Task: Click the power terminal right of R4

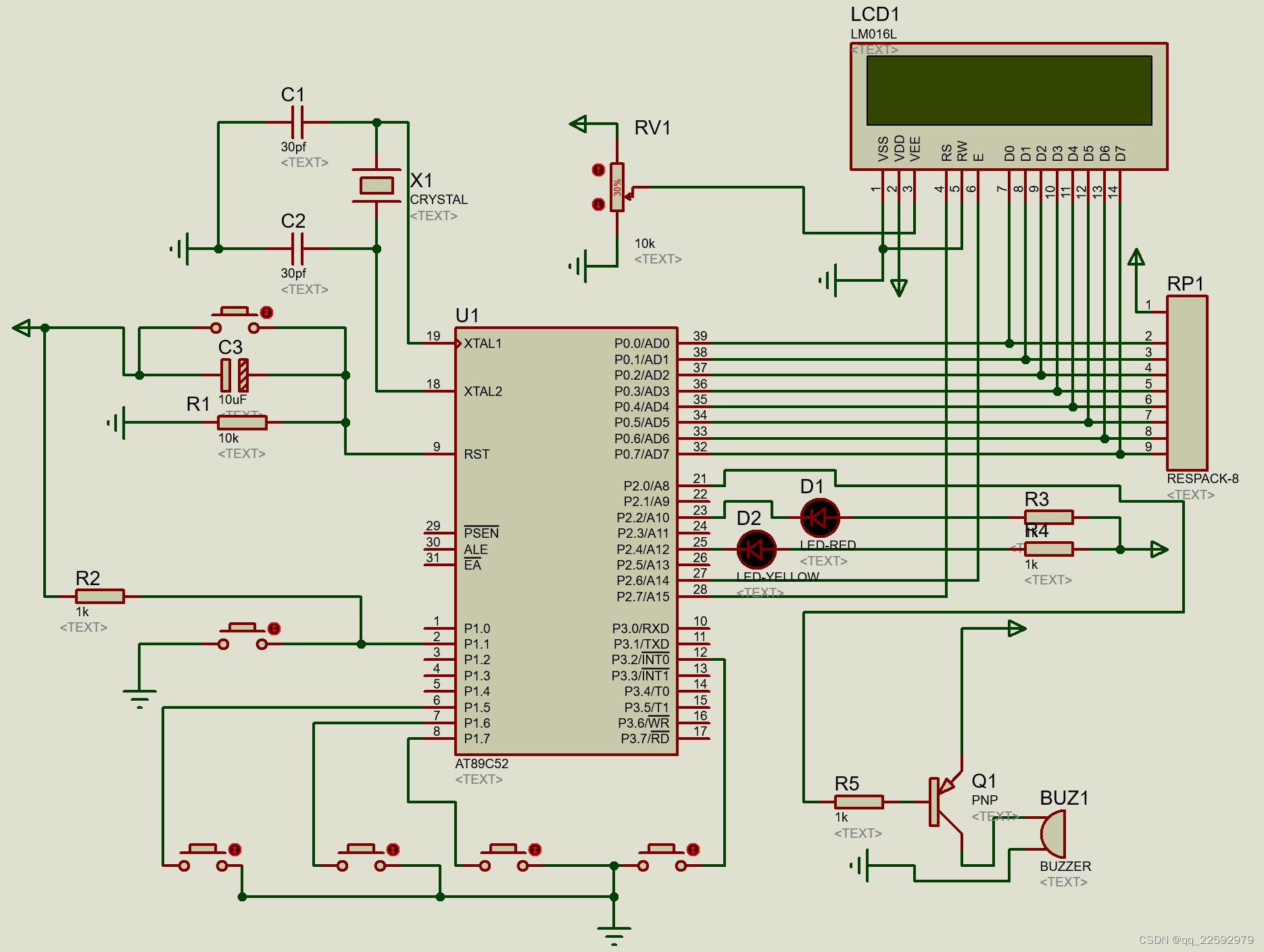Action: point(1159,549)
